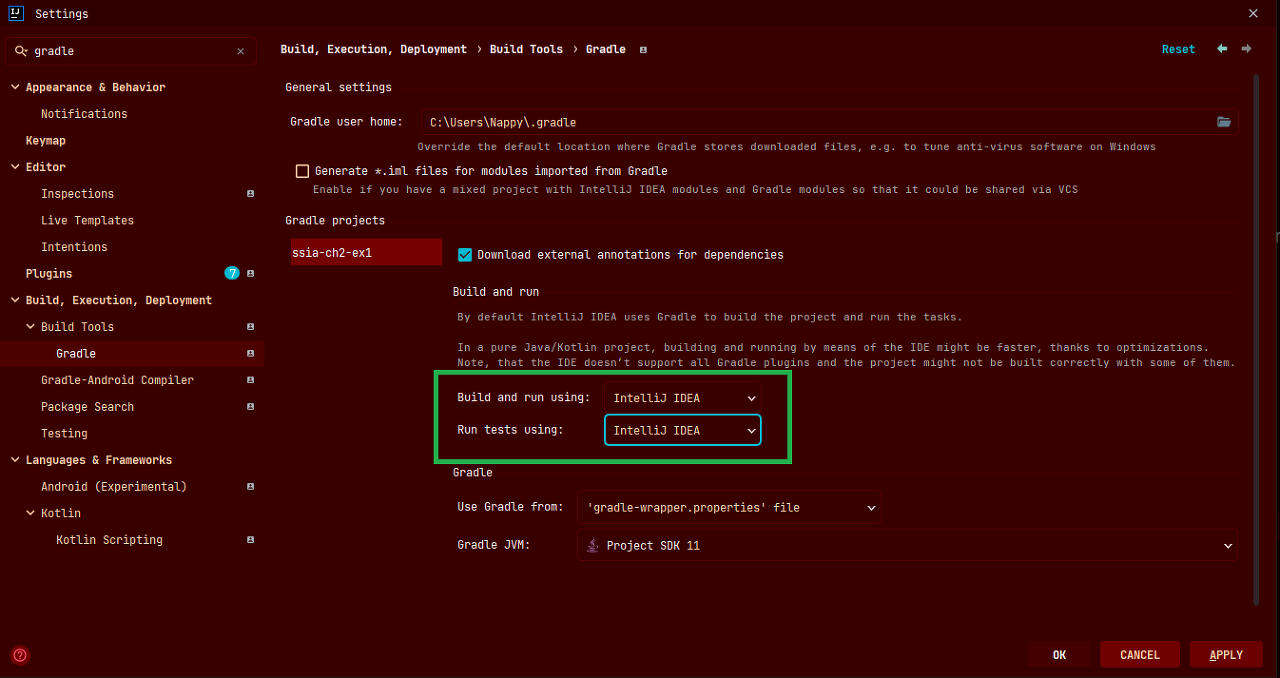This screenshot has width=1280, height=678.
Task: Click the IntelliJ logo in title bar
Action: pos(16,13)
